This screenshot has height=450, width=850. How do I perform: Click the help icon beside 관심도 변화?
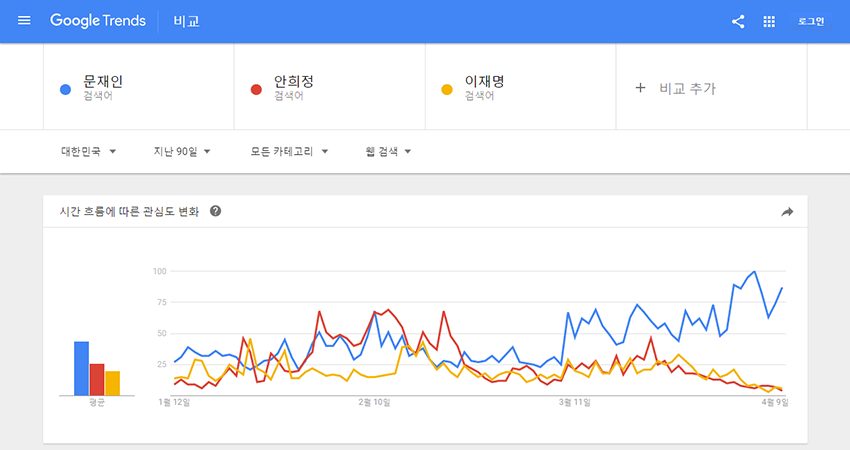pyautogui.click(x=215, y=211)
